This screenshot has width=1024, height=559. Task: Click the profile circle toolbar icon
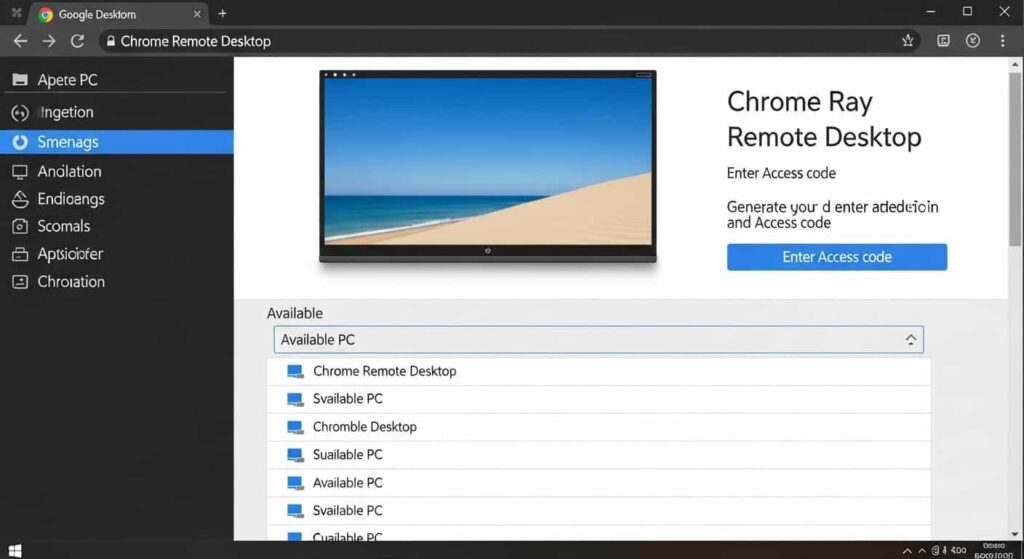tap(973, 40)
